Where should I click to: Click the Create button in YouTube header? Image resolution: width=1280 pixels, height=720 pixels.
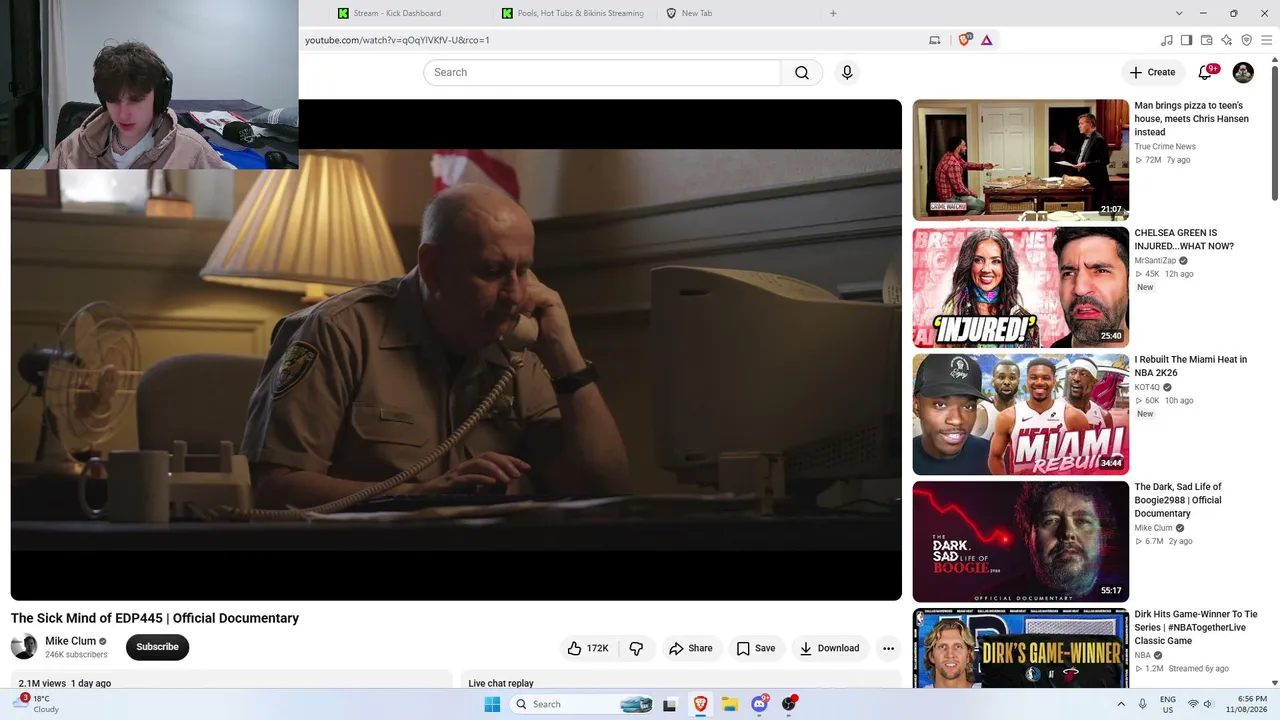tap(1152, 72)
